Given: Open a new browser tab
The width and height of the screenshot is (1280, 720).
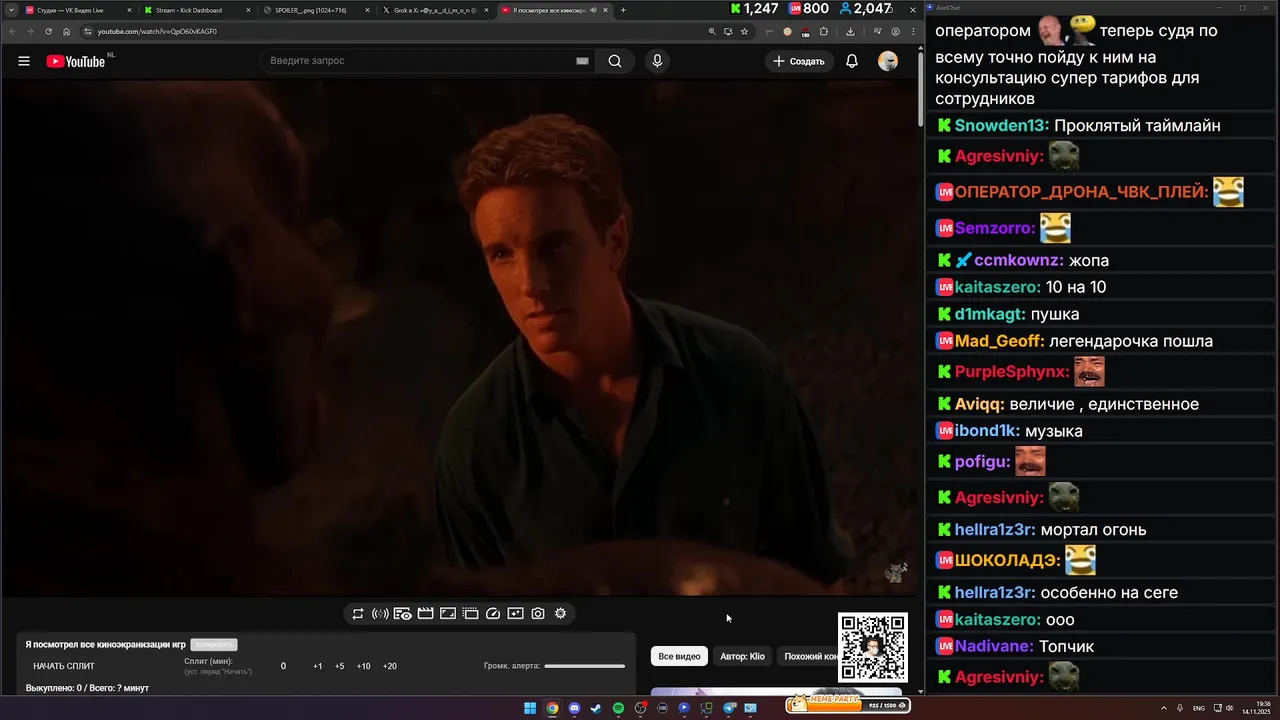Looking at the screenshot, I should tap(623, 10).
